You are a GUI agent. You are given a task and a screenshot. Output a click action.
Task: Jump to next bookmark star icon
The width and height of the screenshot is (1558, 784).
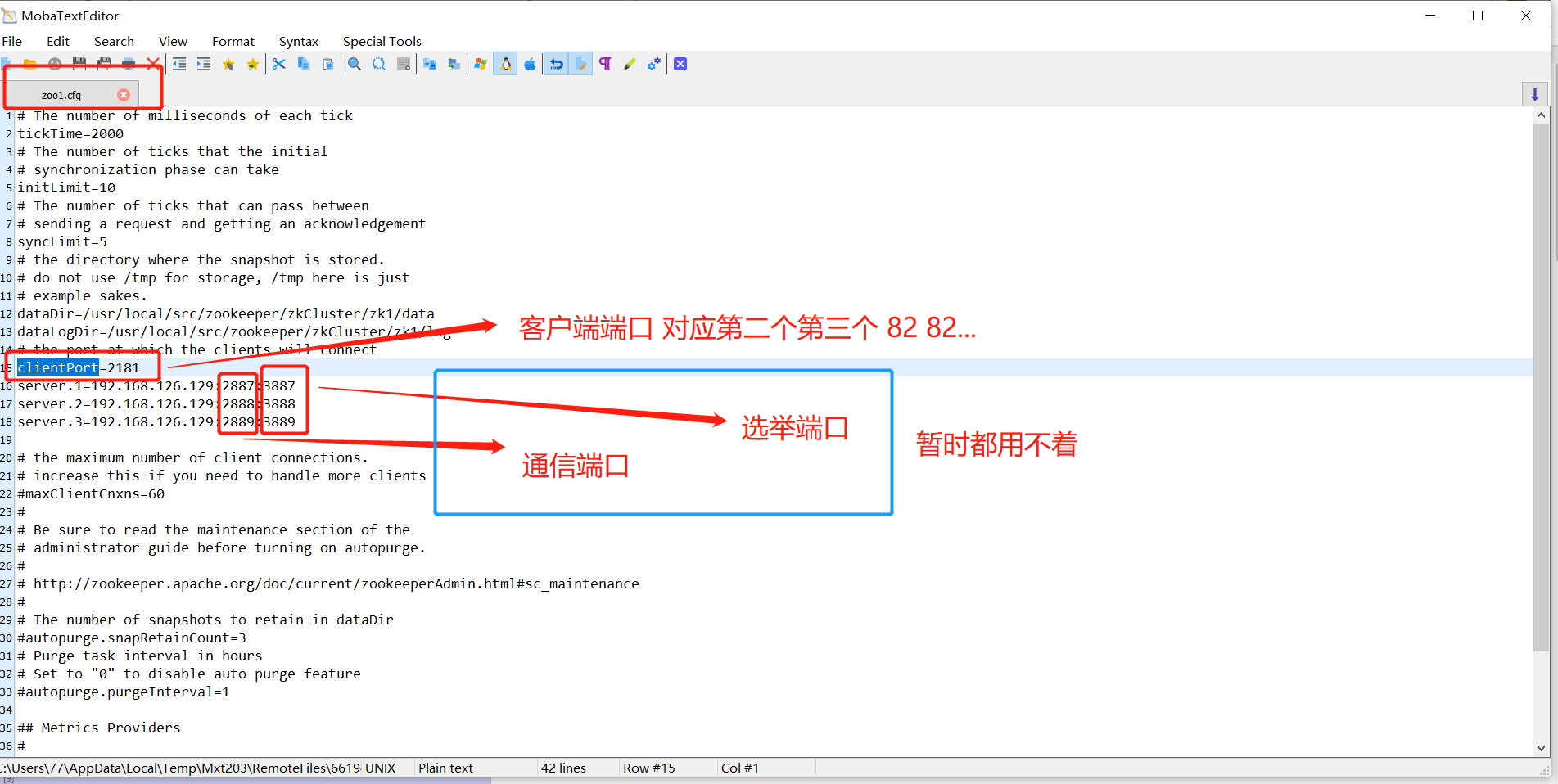pyautogui.click(x=253, y=64)
